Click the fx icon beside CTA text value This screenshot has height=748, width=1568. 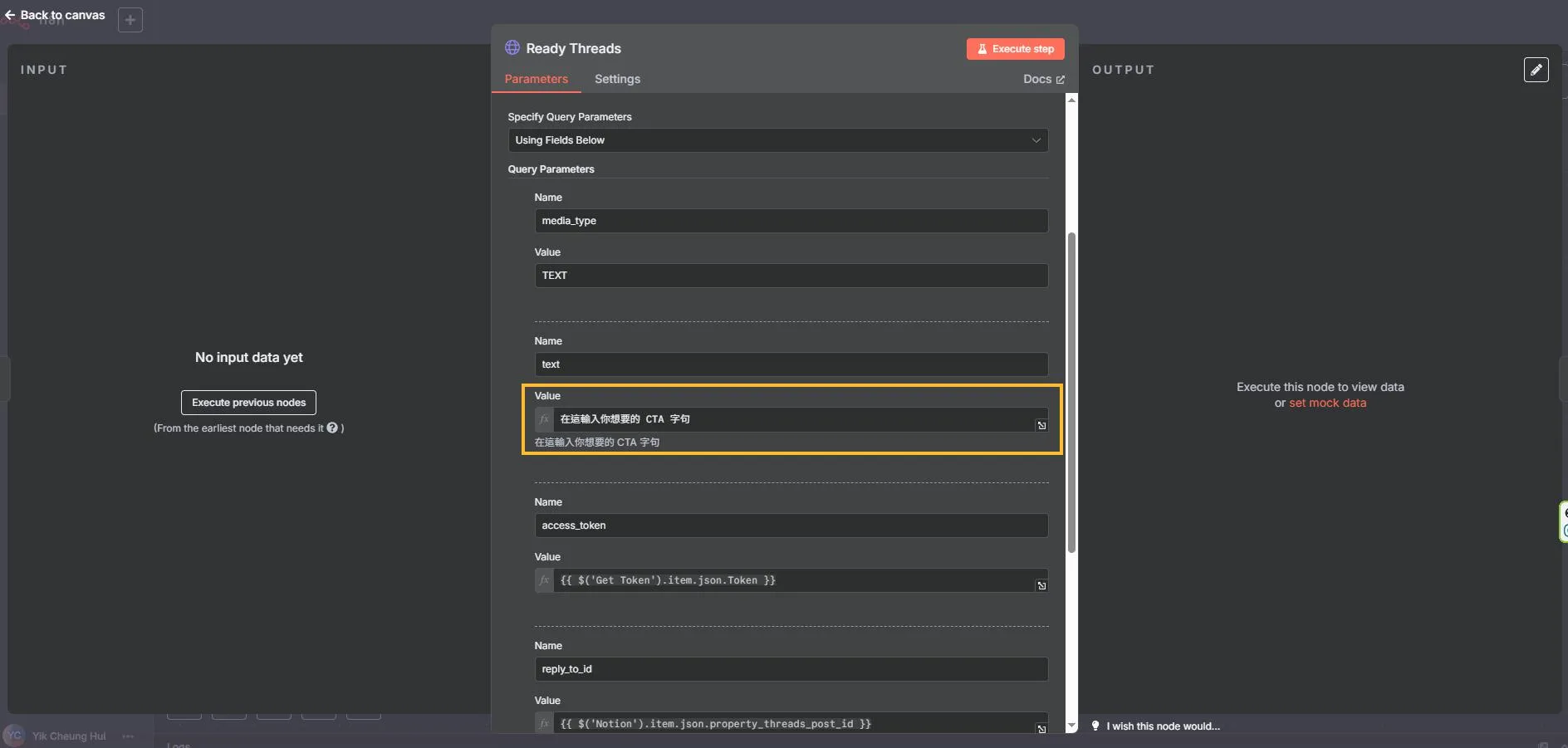click(x=544, y=419)
